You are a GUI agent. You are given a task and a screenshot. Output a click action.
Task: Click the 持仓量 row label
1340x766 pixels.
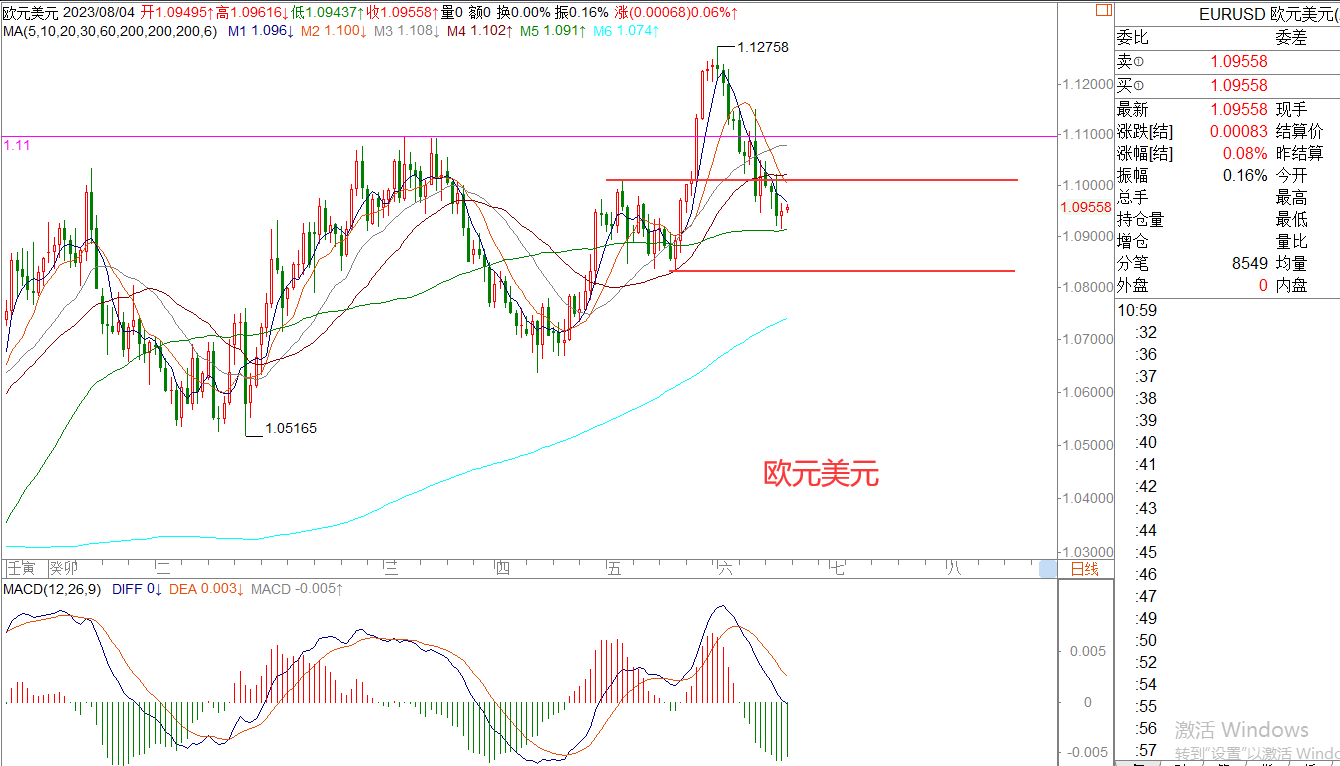1141,220
